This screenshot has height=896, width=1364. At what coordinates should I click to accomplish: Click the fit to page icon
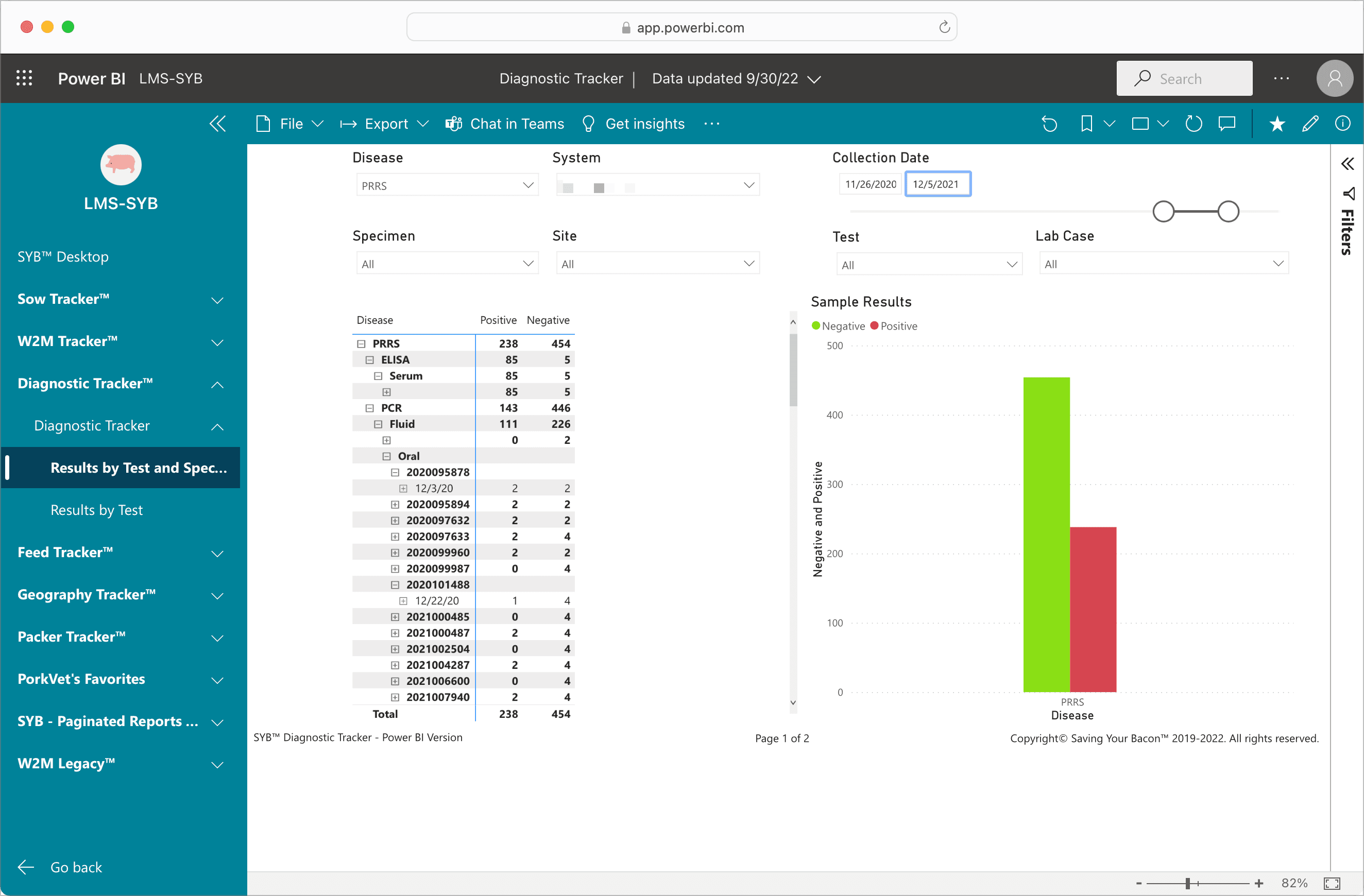[1332, 883]
